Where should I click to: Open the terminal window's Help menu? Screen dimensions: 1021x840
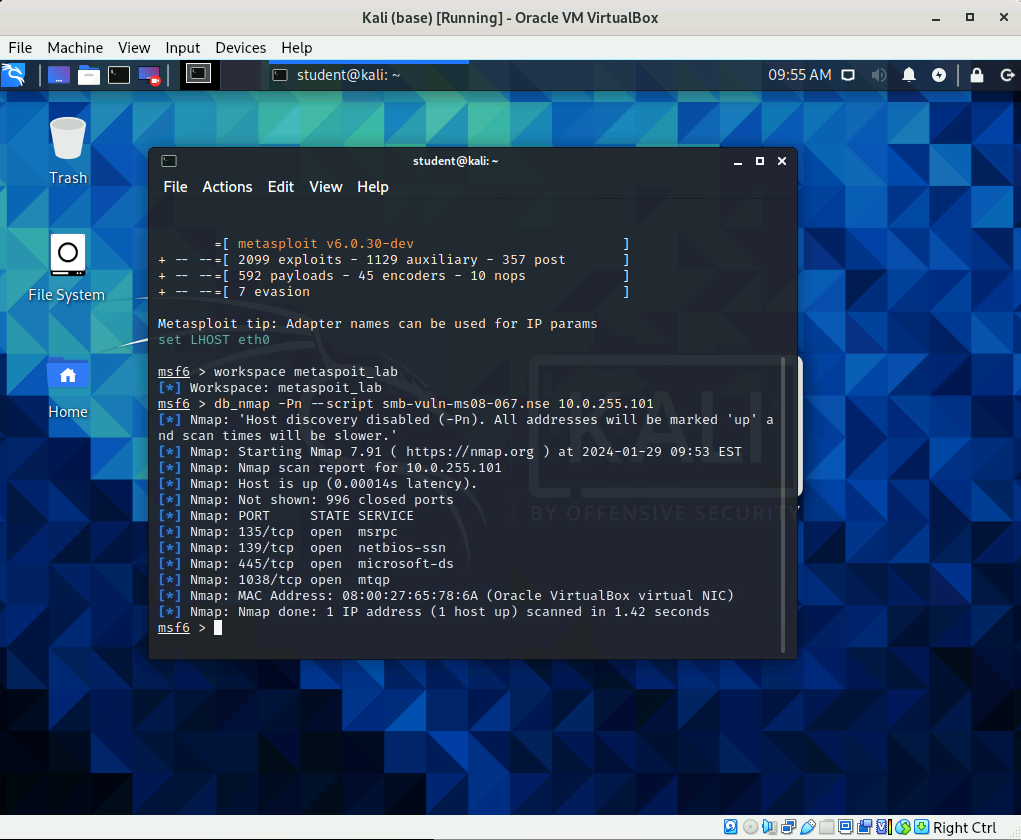pos(372,187)
